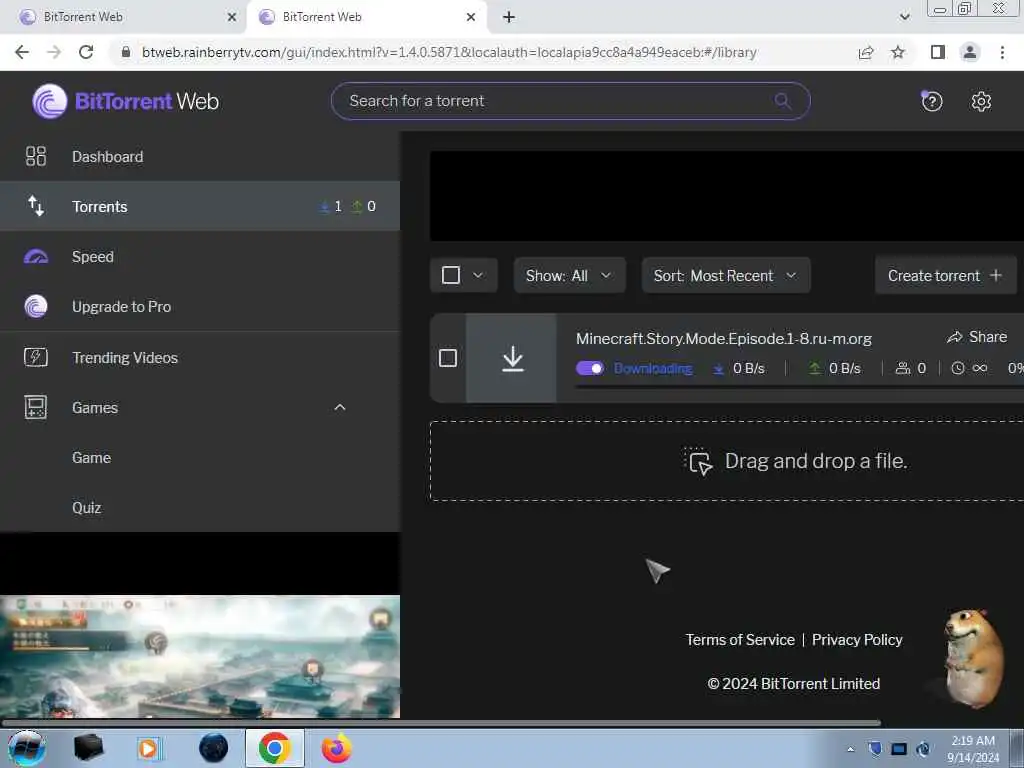
Task: Reload the page with refresh icon
Action: (x=86, y=52)
